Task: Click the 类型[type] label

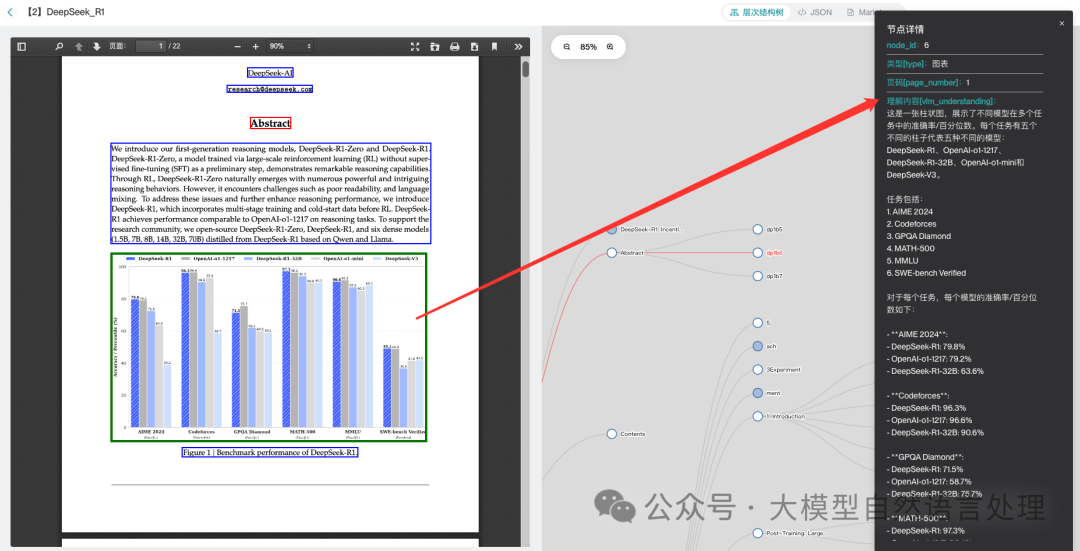Action: point(907,63)
